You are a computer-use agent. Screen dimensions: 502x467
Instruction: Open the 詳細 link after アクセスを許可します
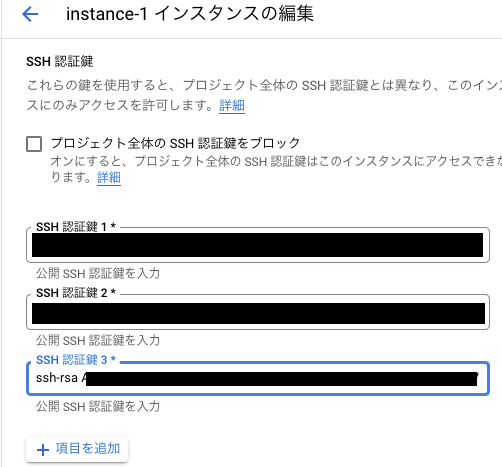click(x=232, y=105)
